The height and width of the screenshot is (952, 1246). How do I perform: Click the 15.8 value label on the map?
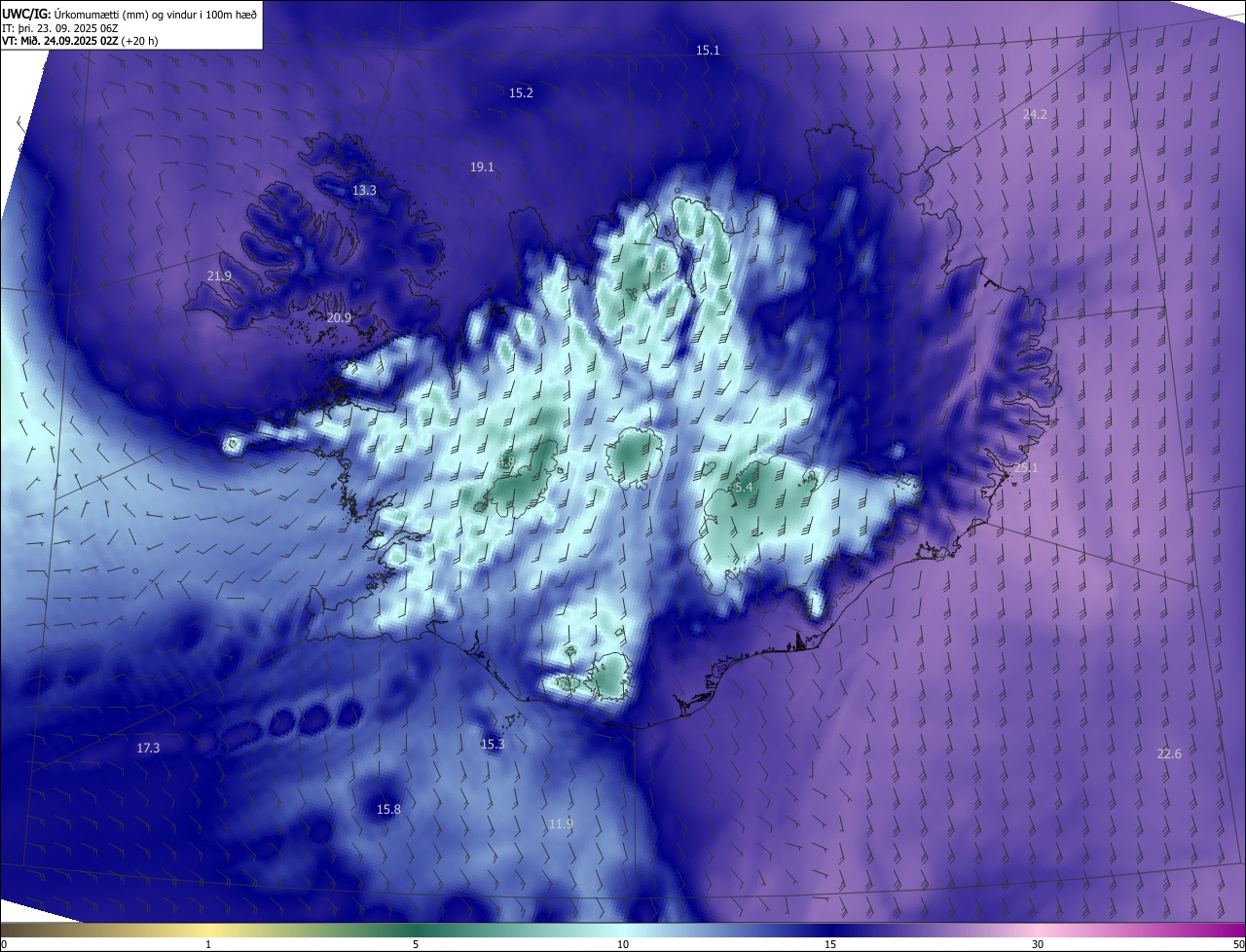pyautogui.click(x=388, y=809)
